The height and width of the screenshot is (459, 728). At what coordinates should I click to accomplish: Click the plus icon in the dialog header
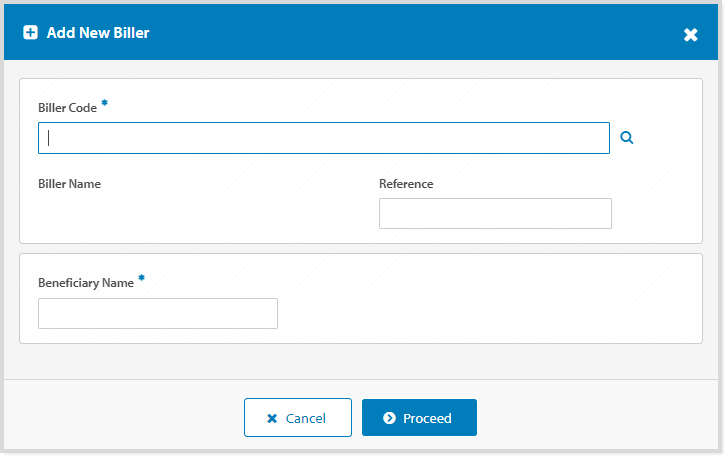(x=30, y=33)
